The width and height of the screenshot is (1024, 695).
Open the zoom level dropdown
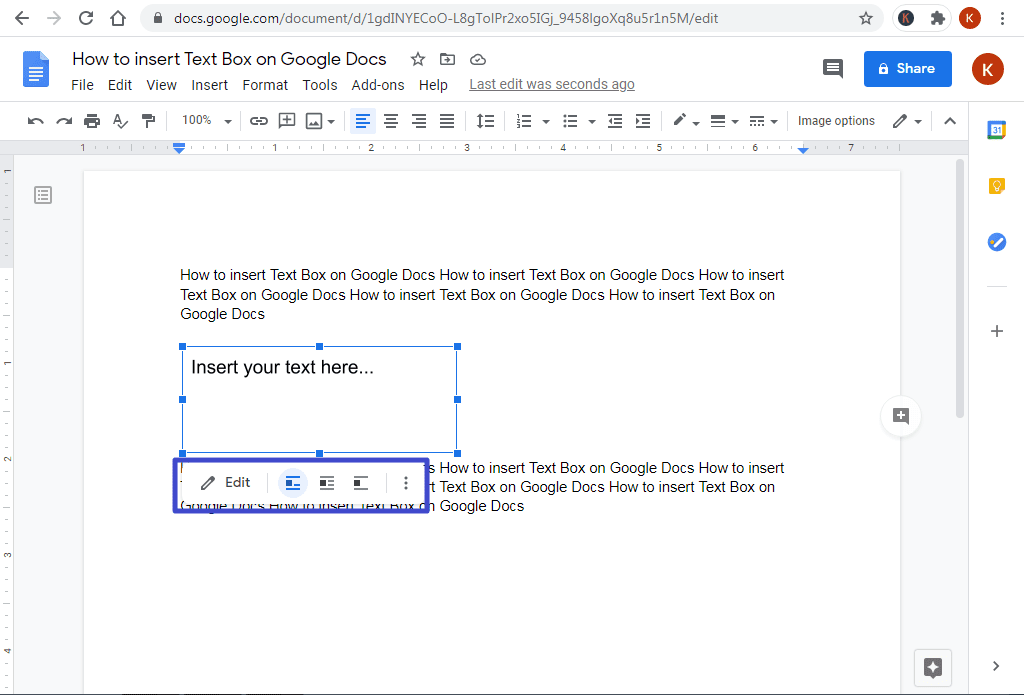(205, 120)
